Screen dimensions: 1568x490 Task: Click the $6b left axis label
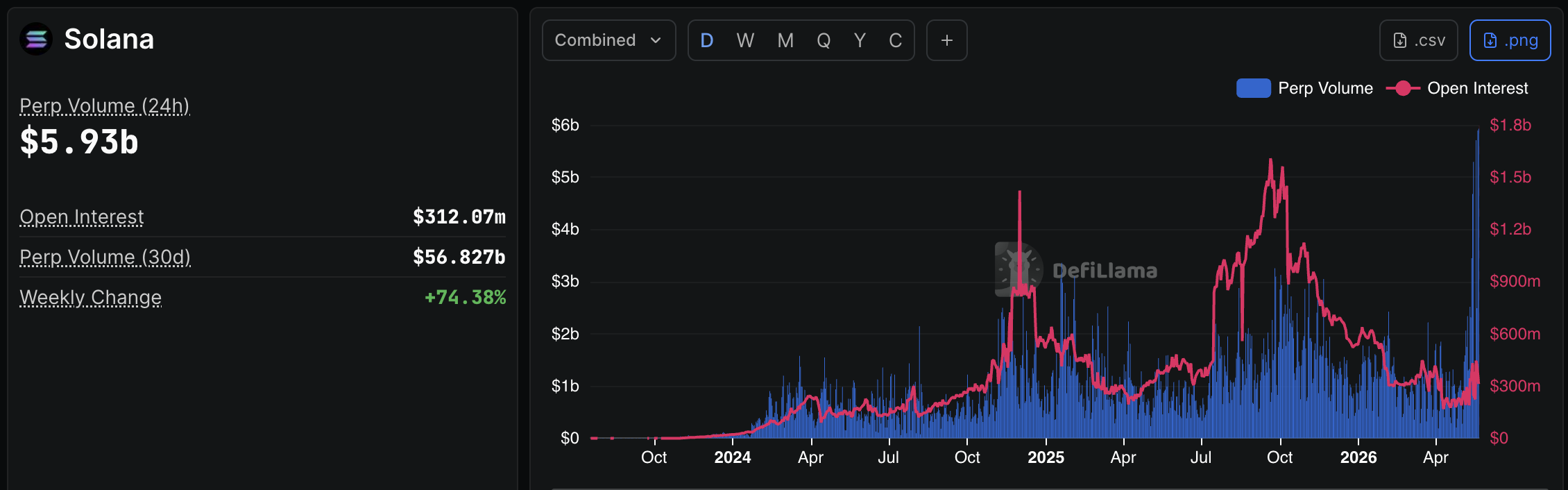coord(565,125)
